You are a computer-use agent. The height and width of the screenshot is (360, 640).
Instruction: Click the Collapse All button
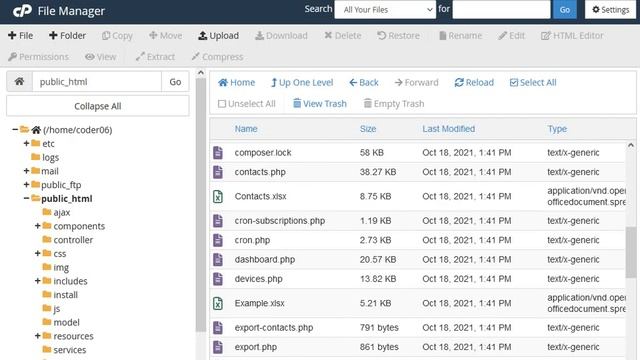(x=98, y=106)
